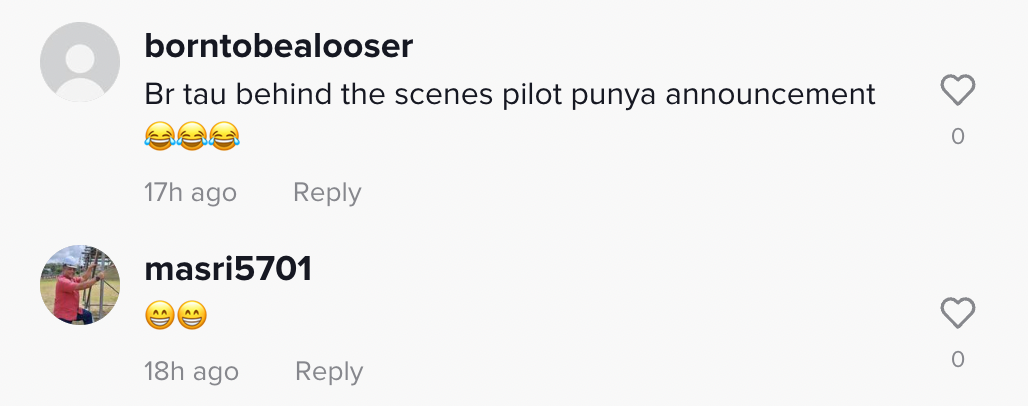1028x406 pixels.
Task: Click the middle laughing-crying emoji in first comment
Action: point(192,135)
